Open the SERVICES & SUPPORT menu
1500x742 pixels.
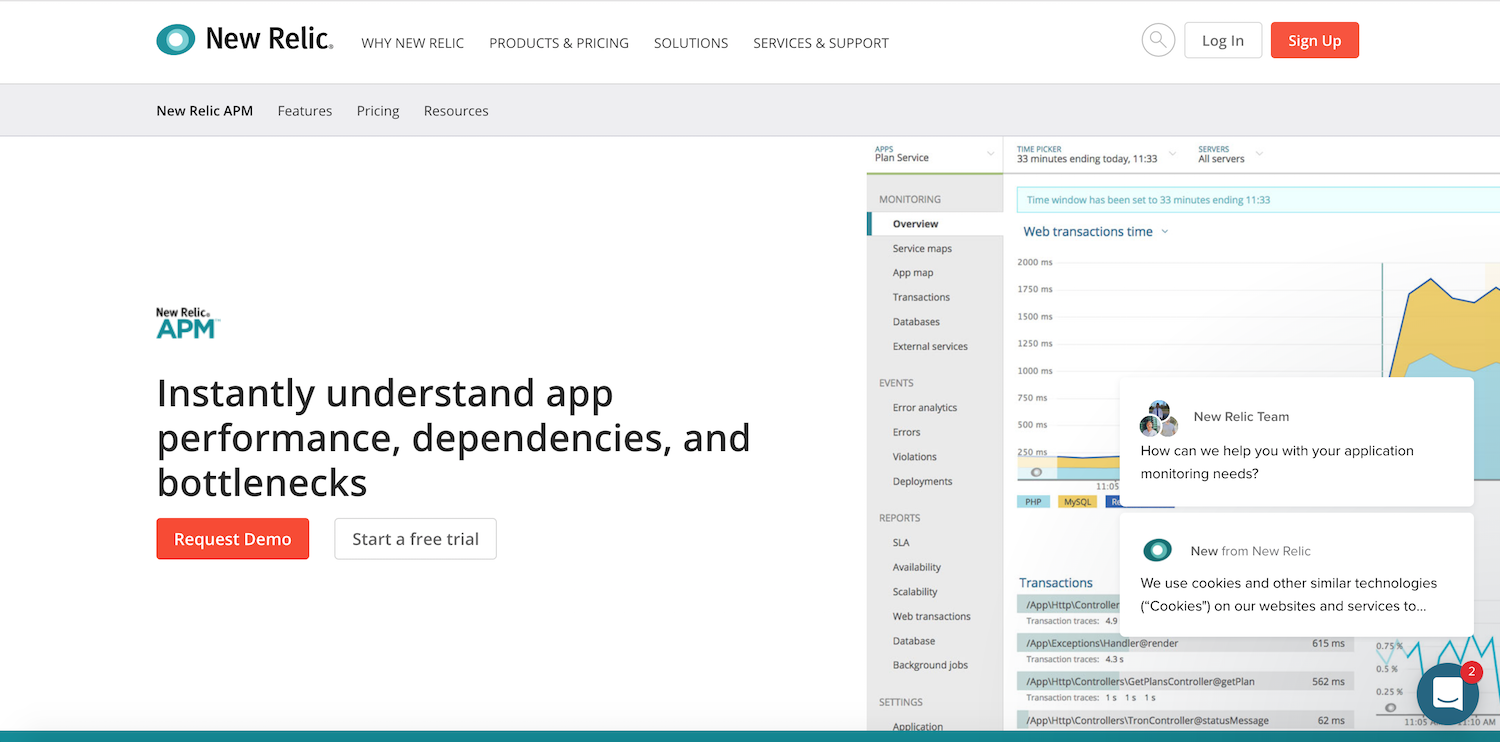pos(821,43)
